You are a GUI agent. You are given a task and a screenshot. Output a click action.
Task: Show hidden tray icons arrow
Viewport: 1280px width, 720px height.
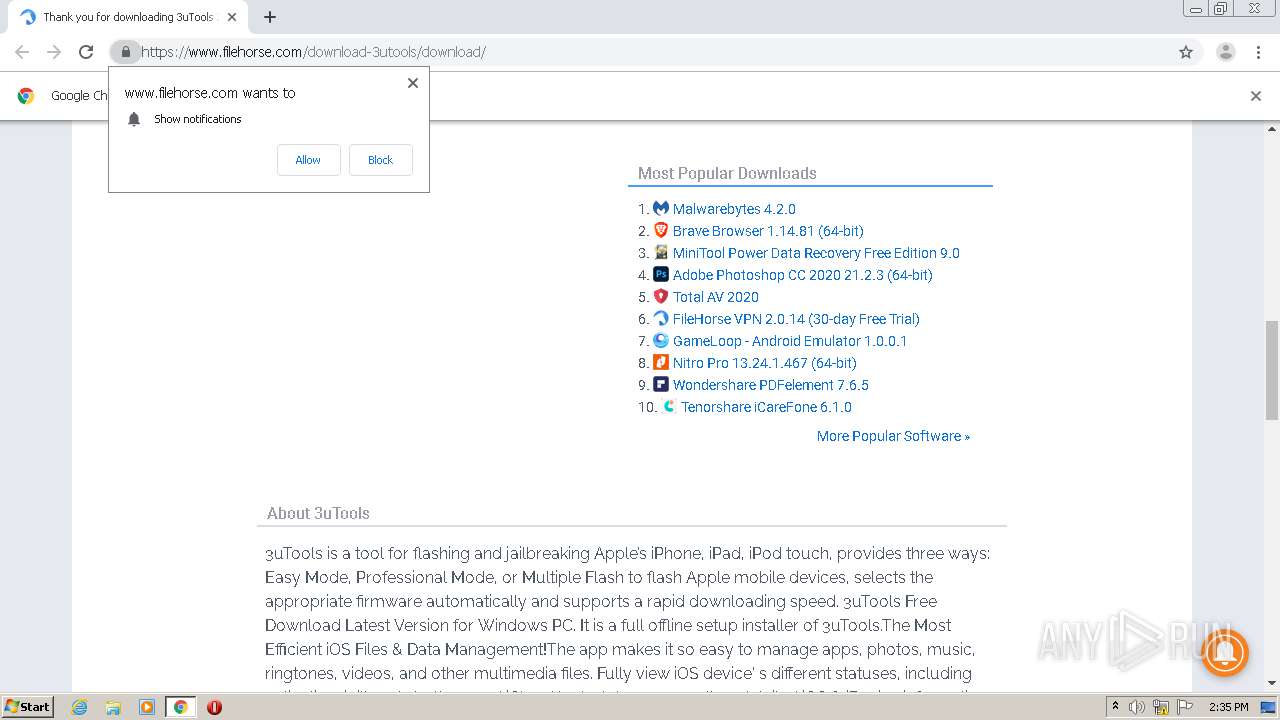(1116, 707)
